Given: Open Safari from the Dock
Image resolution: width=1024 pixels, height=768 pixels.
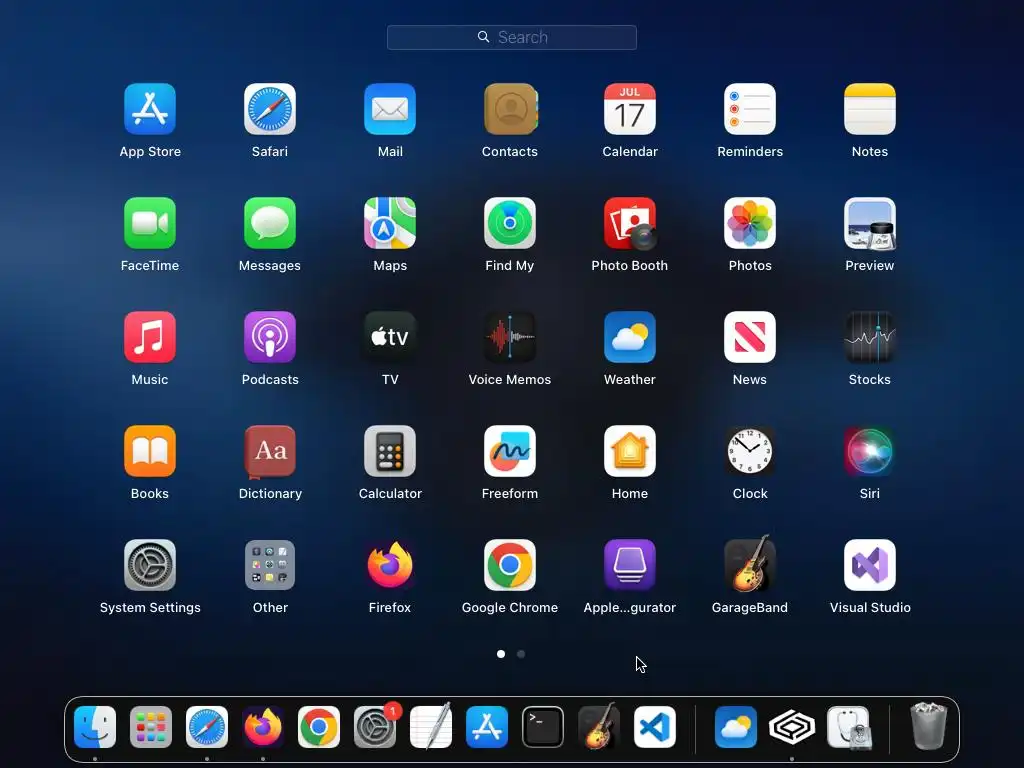Looking at the screenshot, I should pyautogui.click(x=207, y=727).
